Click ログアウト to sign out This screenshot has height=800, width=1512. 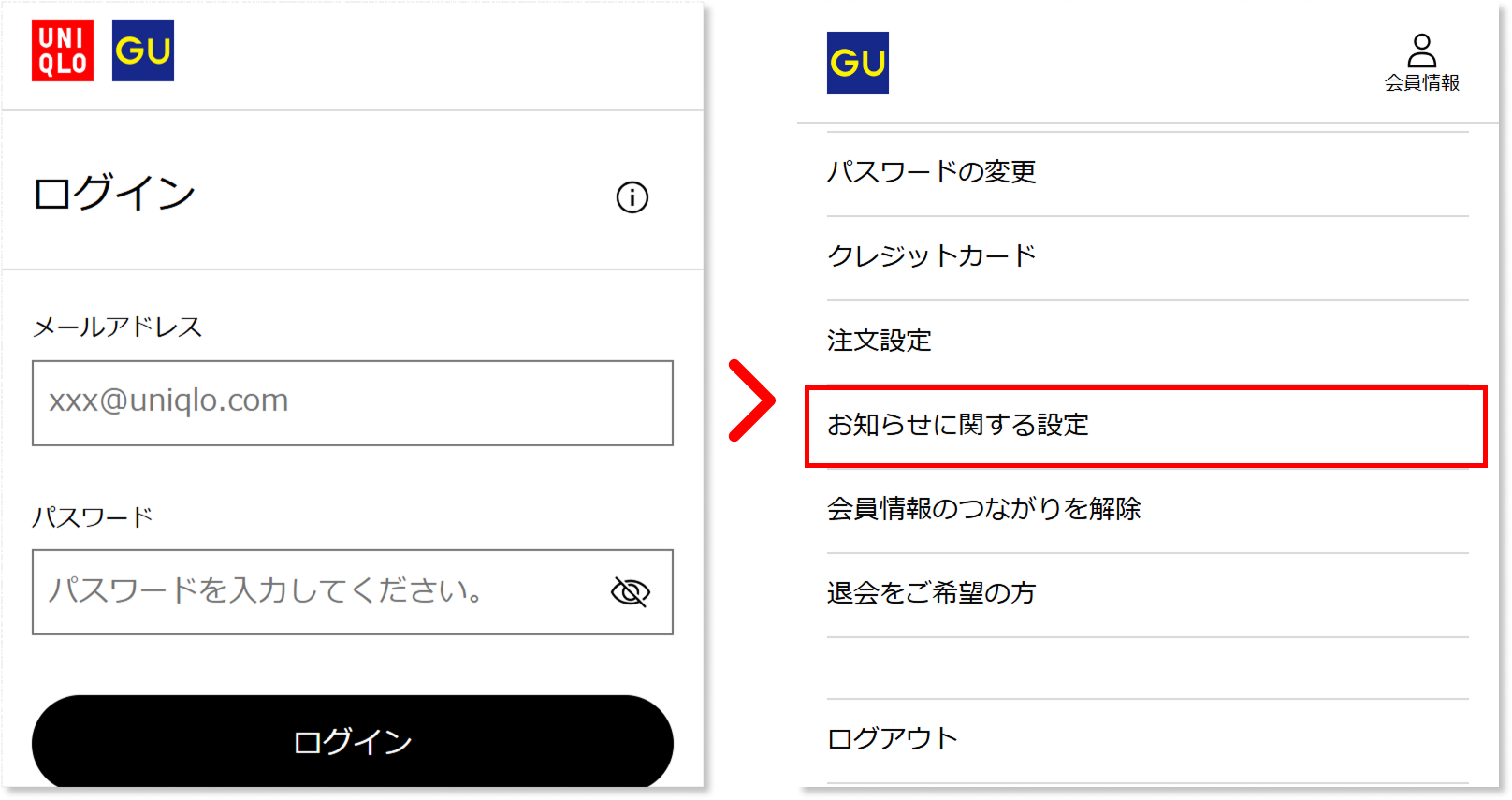[x=1148, y=740]
